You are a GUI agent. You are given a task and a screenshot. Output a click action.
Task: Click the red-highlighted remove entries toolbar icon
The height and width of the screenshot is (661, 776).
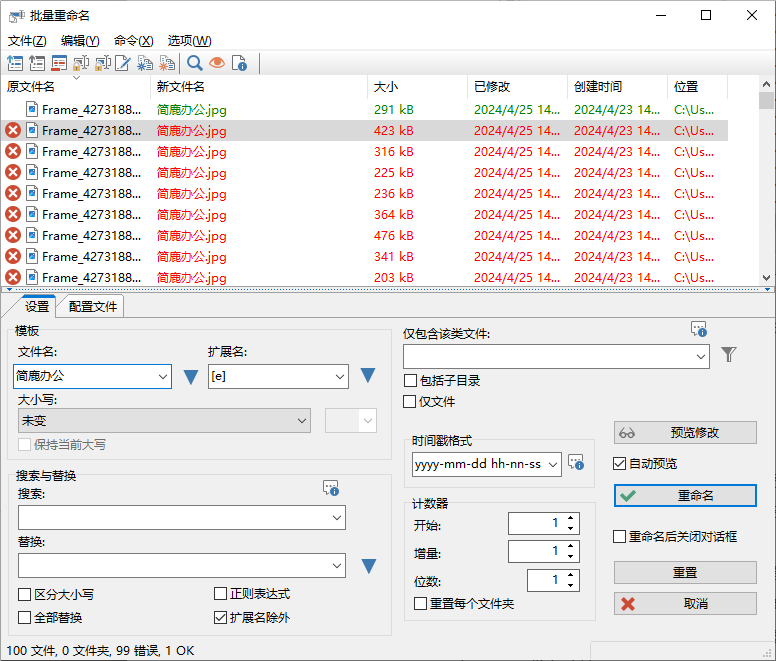(59, 63)
